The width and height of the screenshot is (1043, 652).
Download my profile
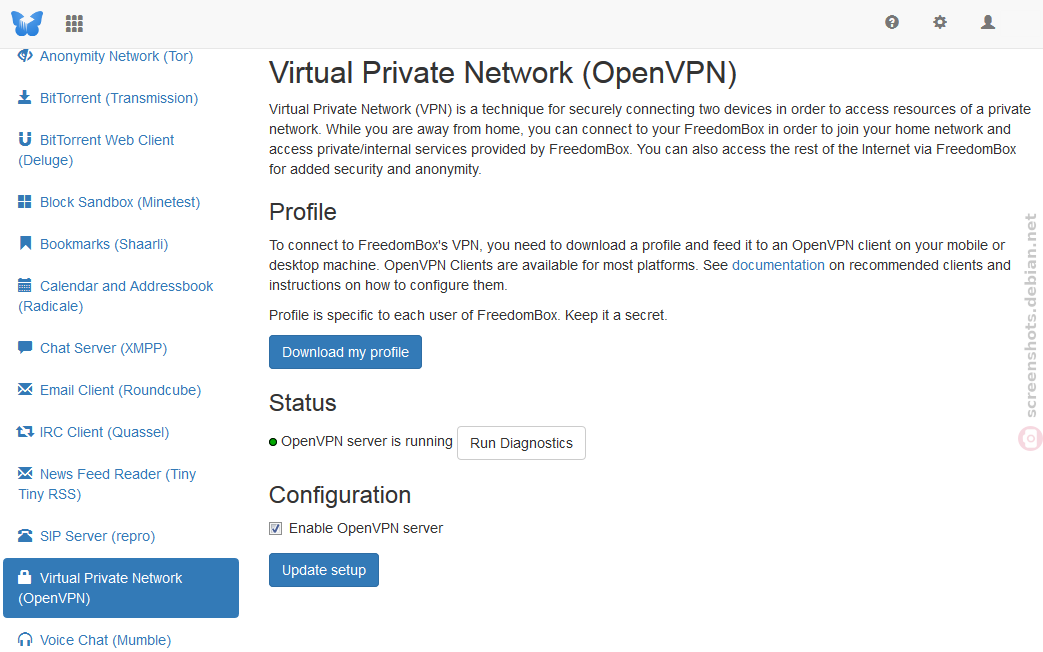pos(345,352)
